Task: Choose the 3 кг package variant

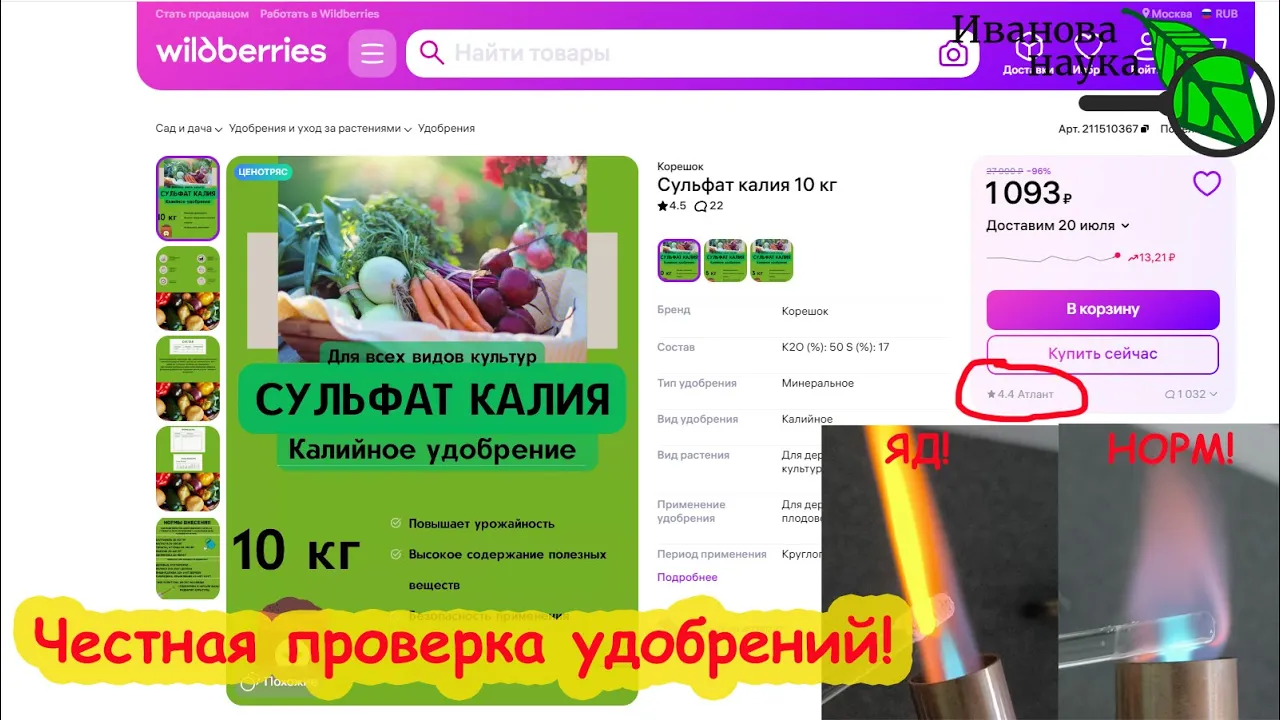Action: (772, 260)
